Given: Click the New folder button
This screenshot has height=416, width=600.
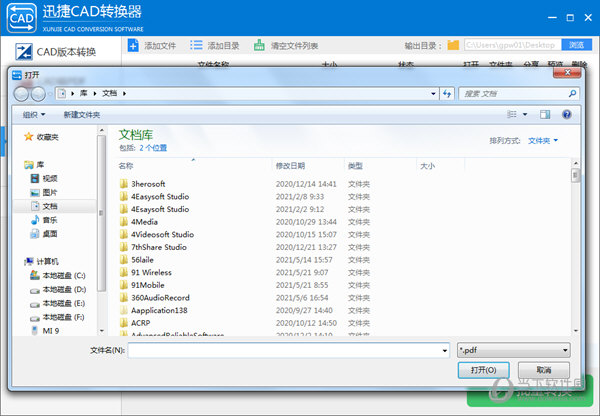Looking at the screenshot, I should click(x=82, y=114).
